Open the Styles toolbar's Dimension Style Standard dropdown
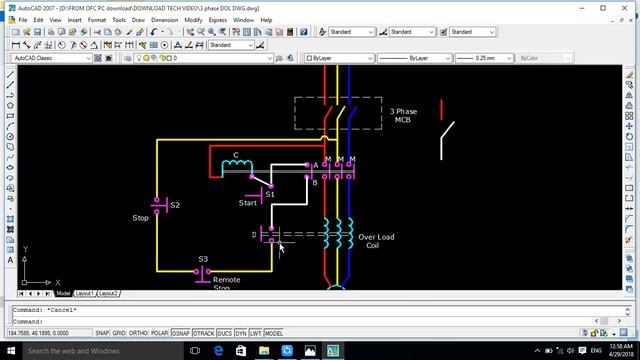The width and height of the screenshot is (640, 360). pos(412,32)
